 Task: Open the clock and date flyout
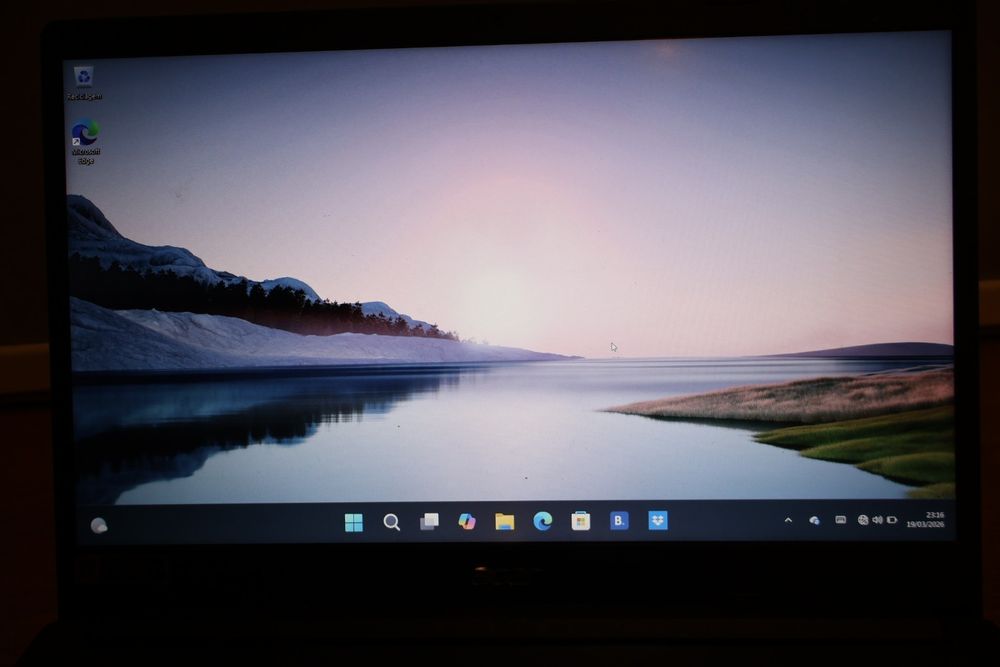pyautogui.click(x=926, y=519)
